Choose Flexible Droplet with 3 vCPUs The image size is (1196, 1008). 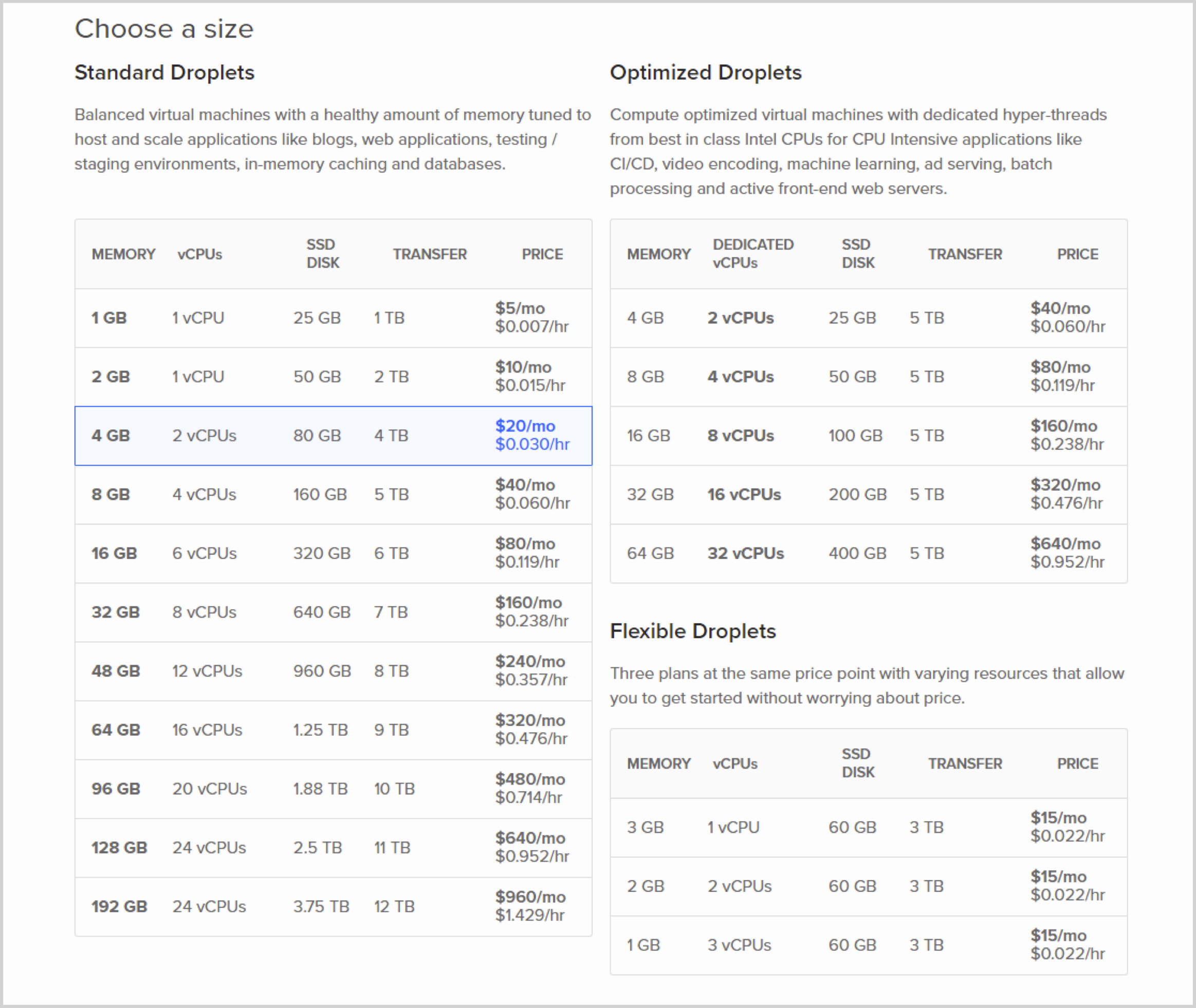(869, 945)
